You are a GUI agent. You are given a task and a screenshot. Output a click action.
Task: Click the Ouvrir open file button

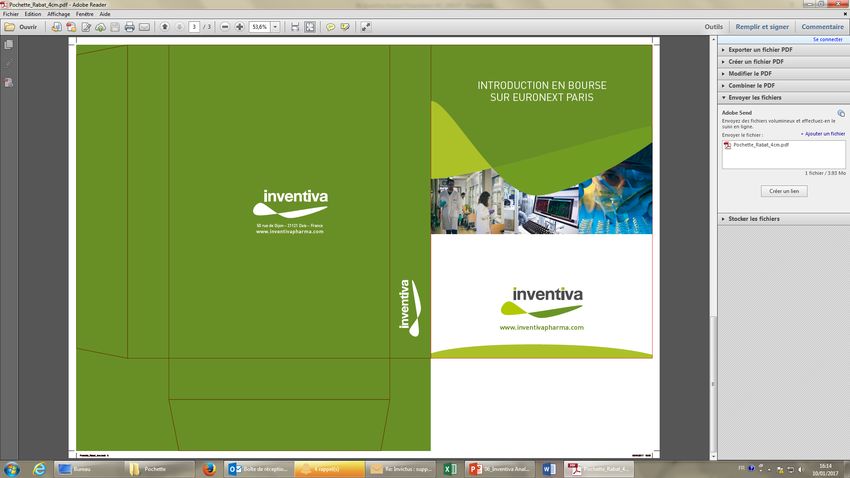(21, 27)
